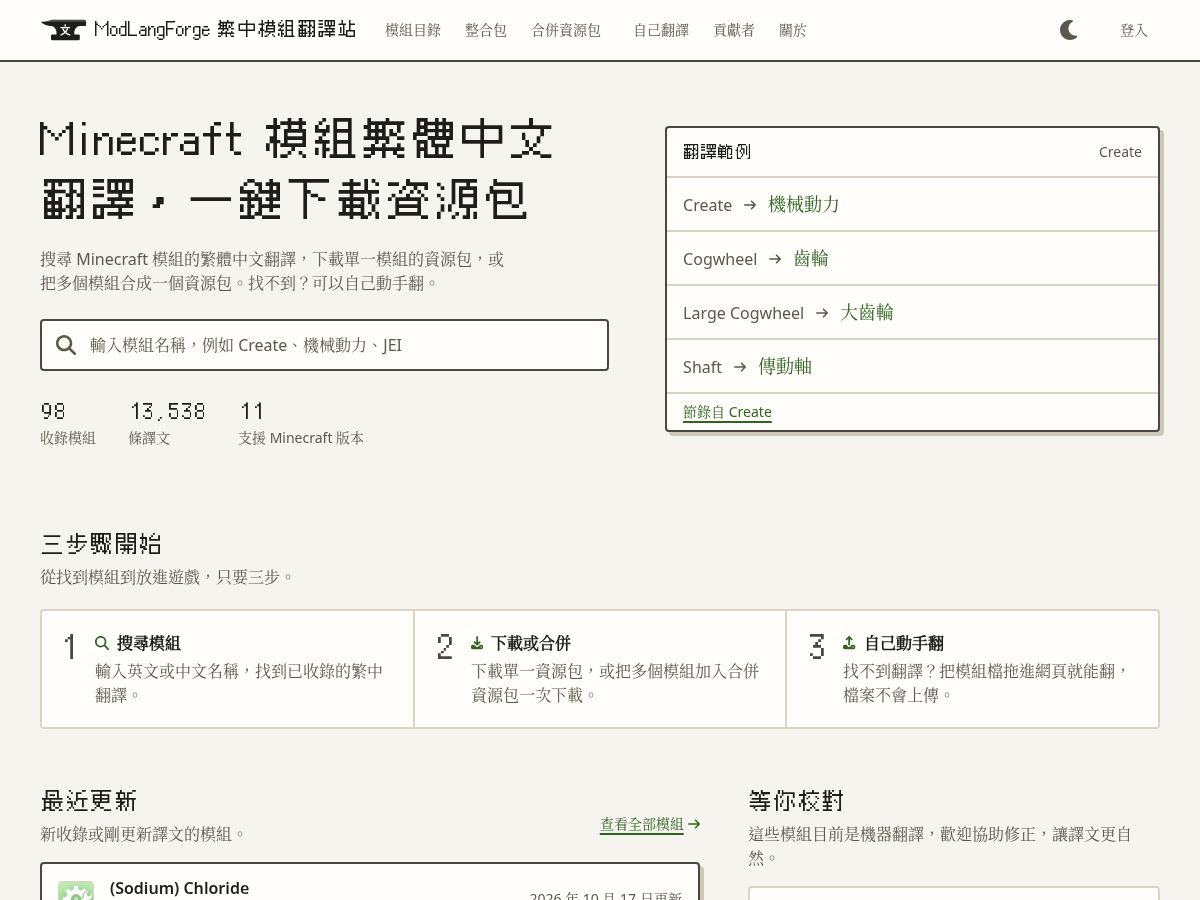1200x900 pixels.
Task: Select the Cogwheel → 齒輪 row
Action: click(x=912, y=258)
